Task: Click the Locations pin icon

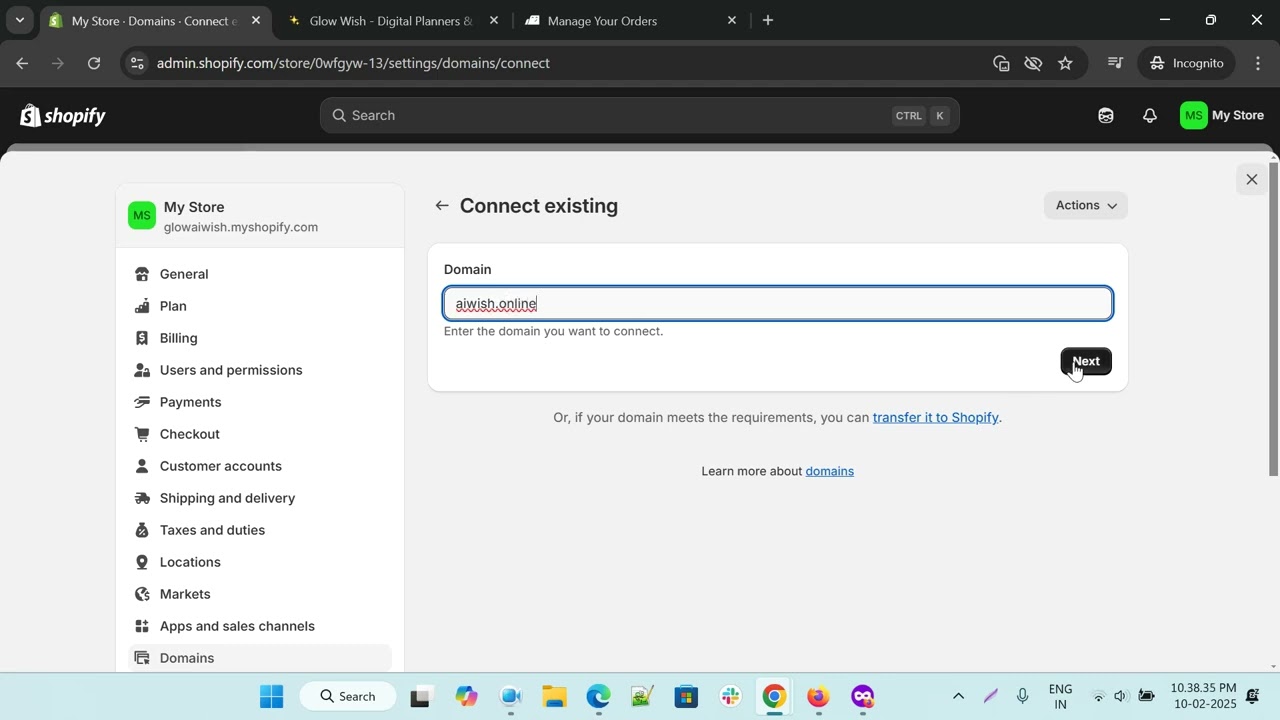Action: pos(142,562)
